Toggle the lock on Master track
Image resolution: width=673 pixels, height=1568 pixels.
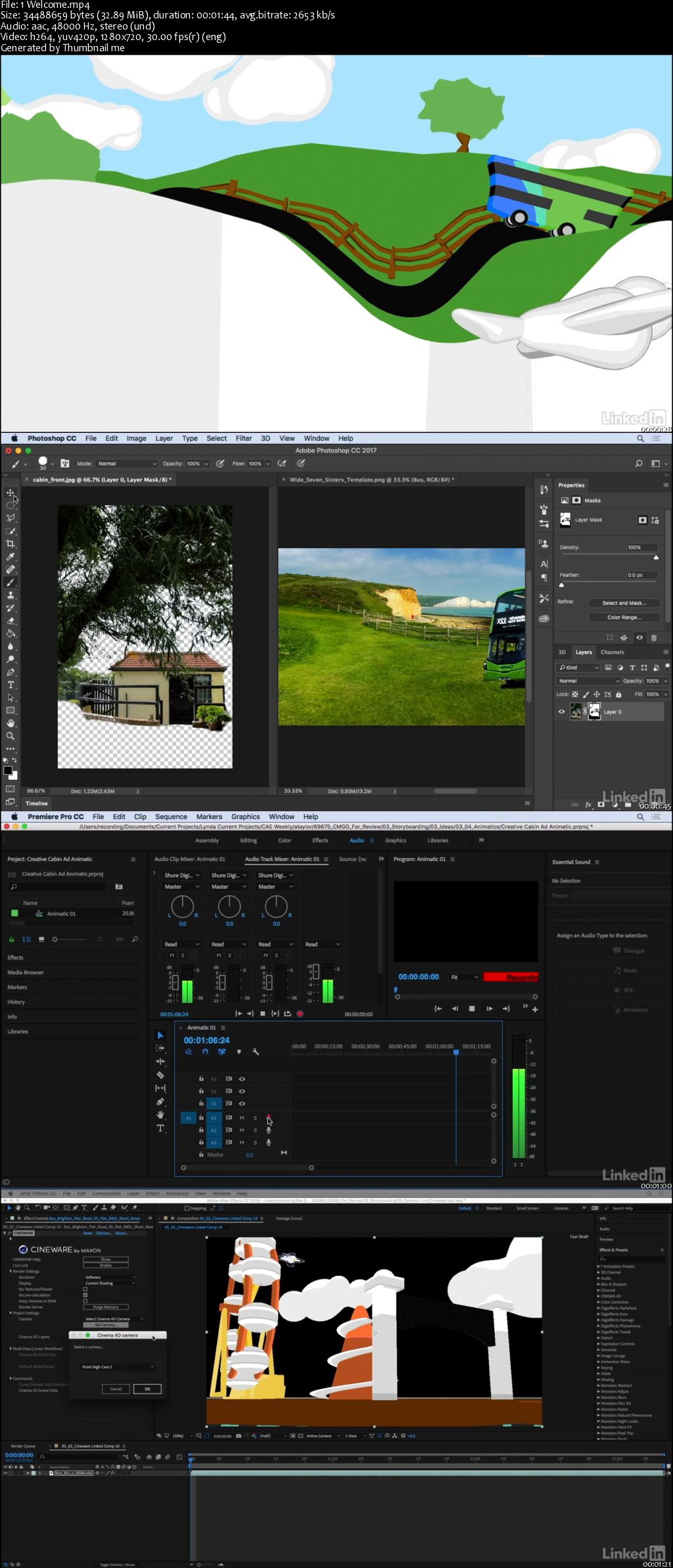point(201,1154)
